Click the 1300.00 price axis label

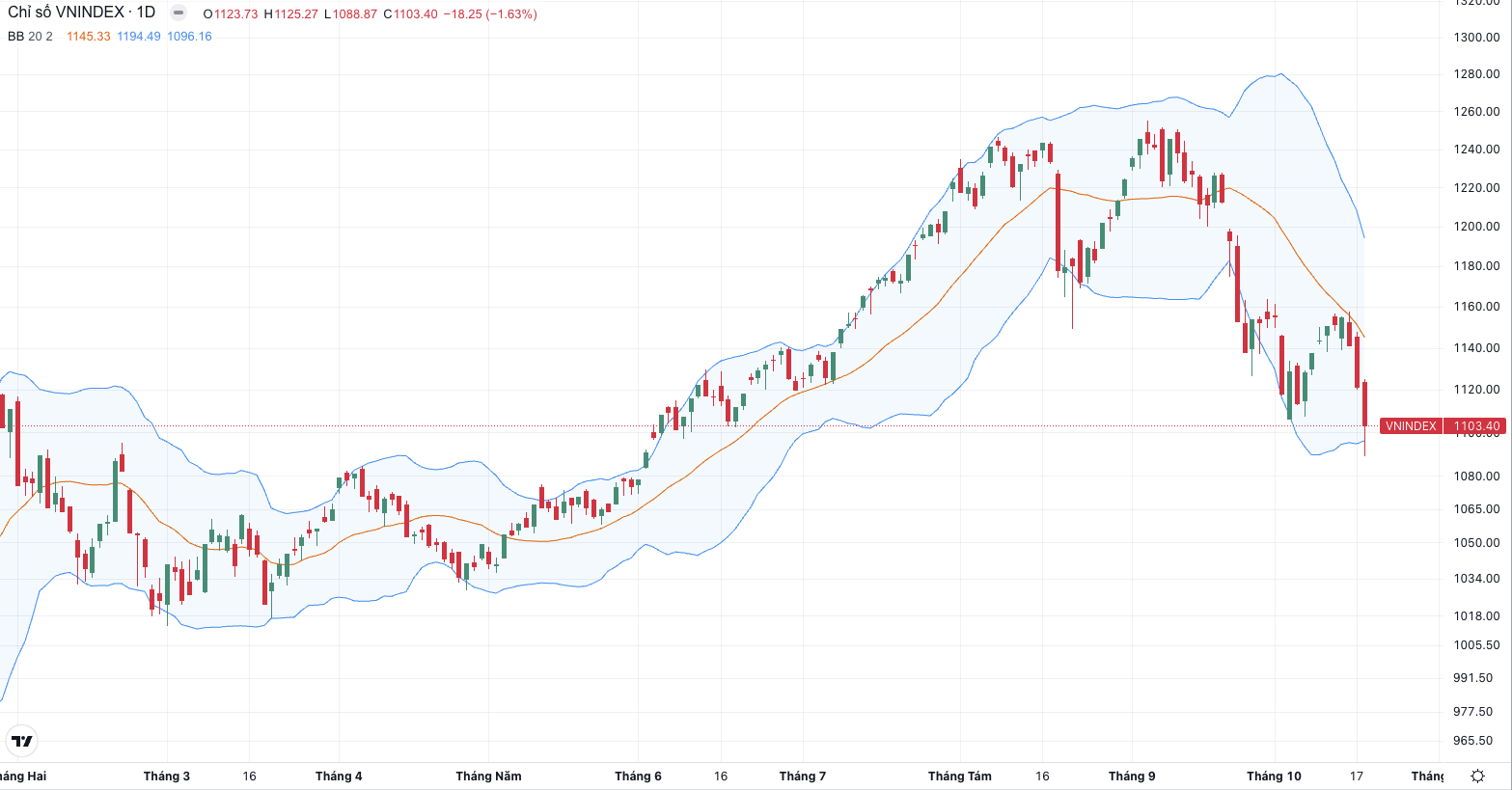pyautogui.click(x=1476, y=38)
